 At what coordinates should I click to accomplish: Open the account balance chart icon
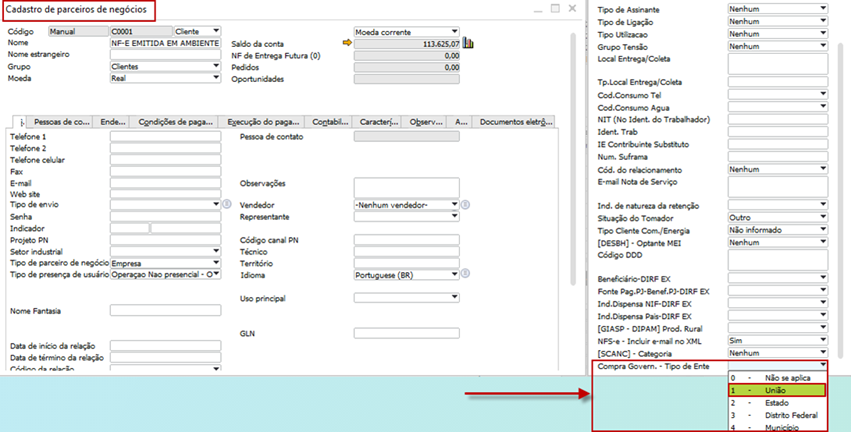(468, 43)
